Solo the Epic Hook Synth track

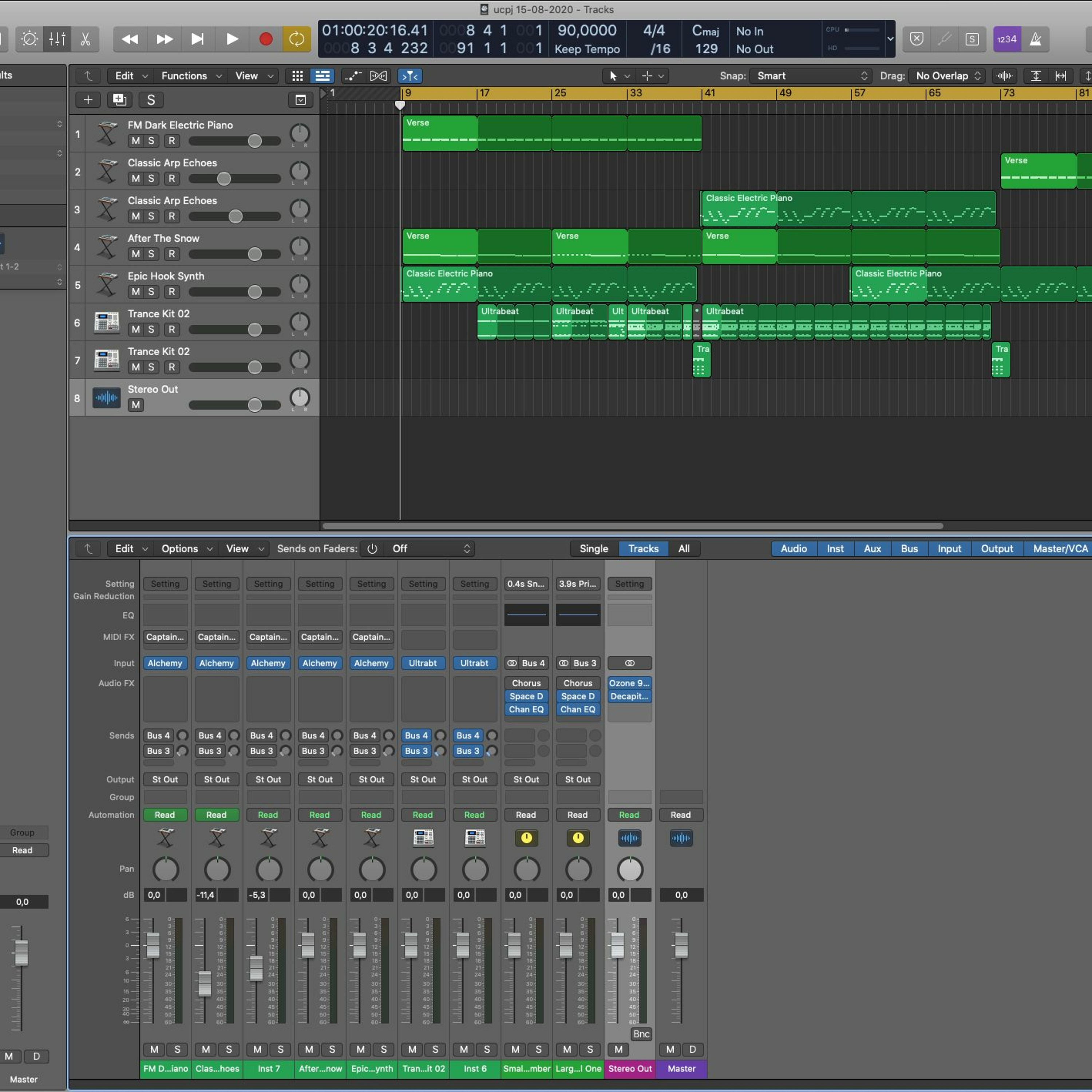click(x=151, y=292)
